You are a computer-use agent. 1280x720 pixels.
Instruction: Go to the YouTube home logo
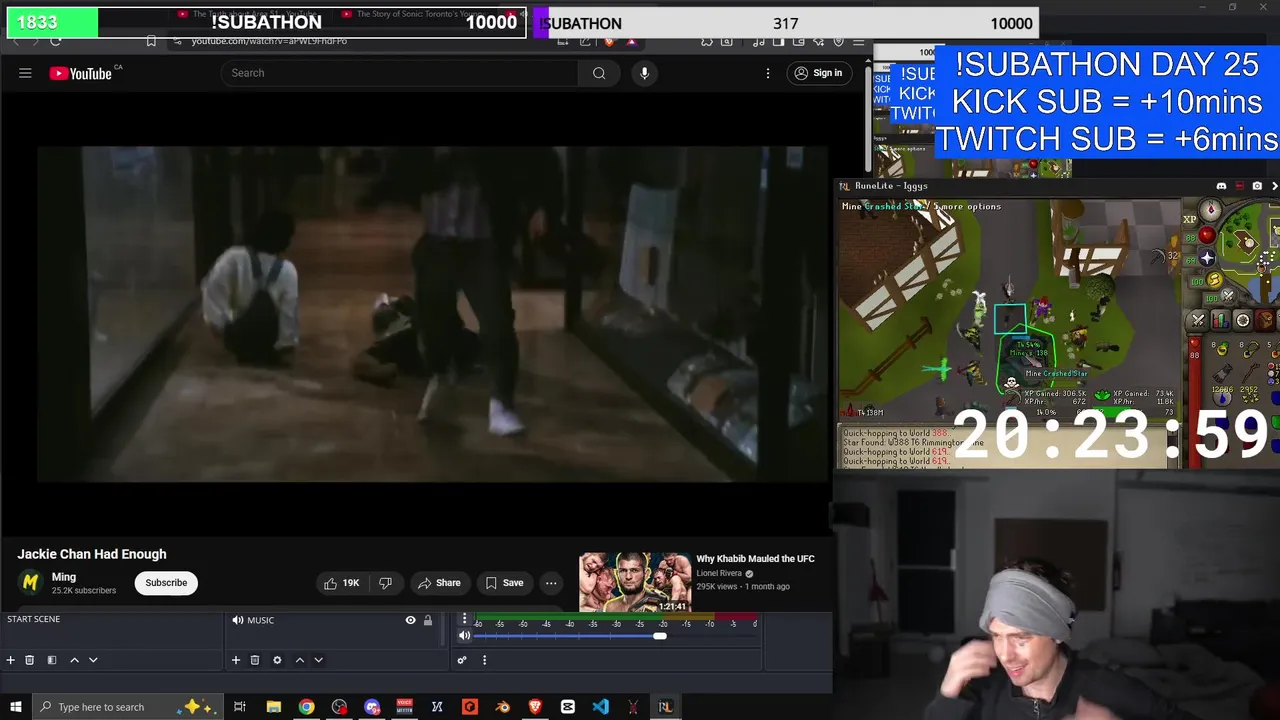80,73
